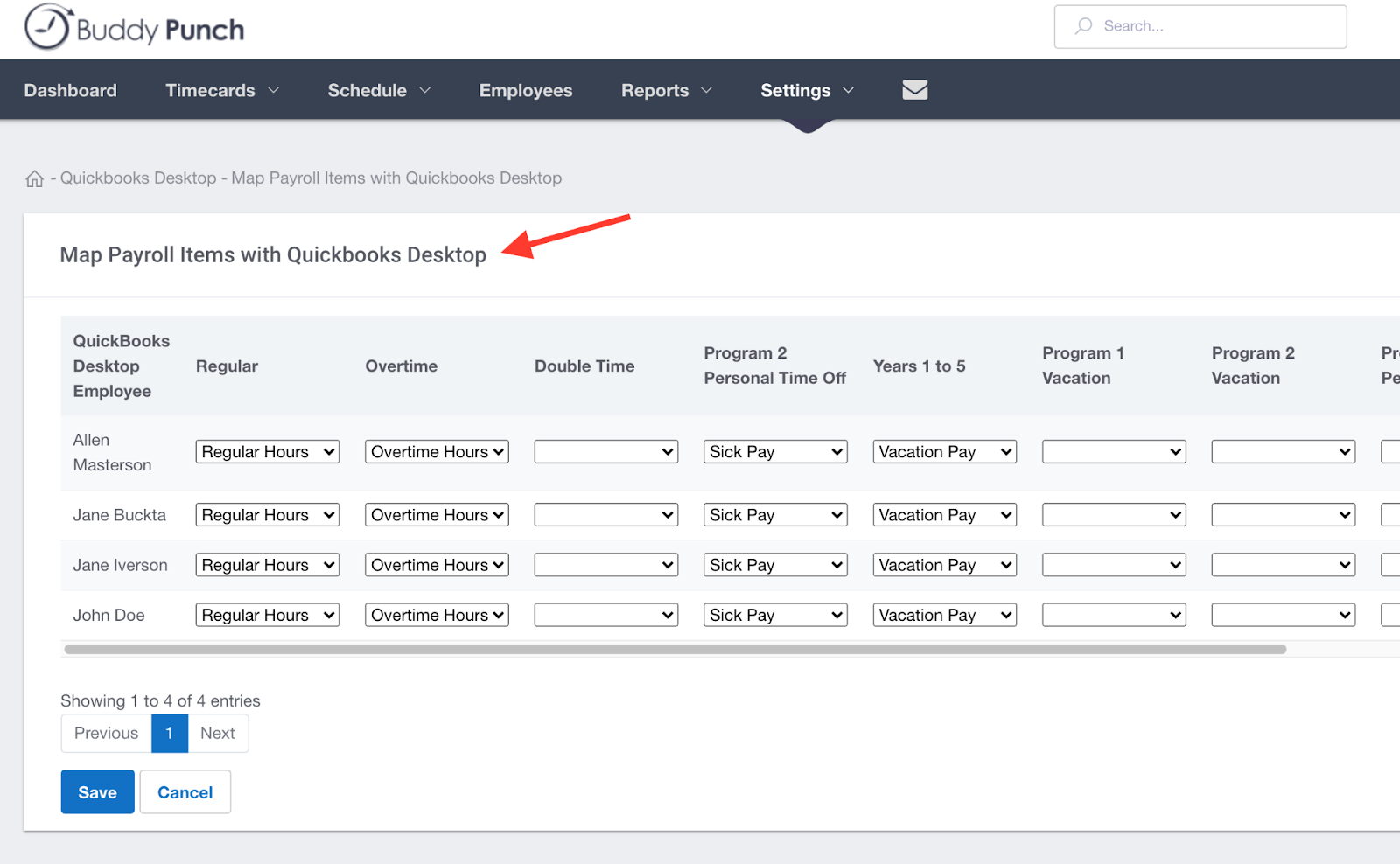Save the payroll item mapping

(x=97, y=792)
